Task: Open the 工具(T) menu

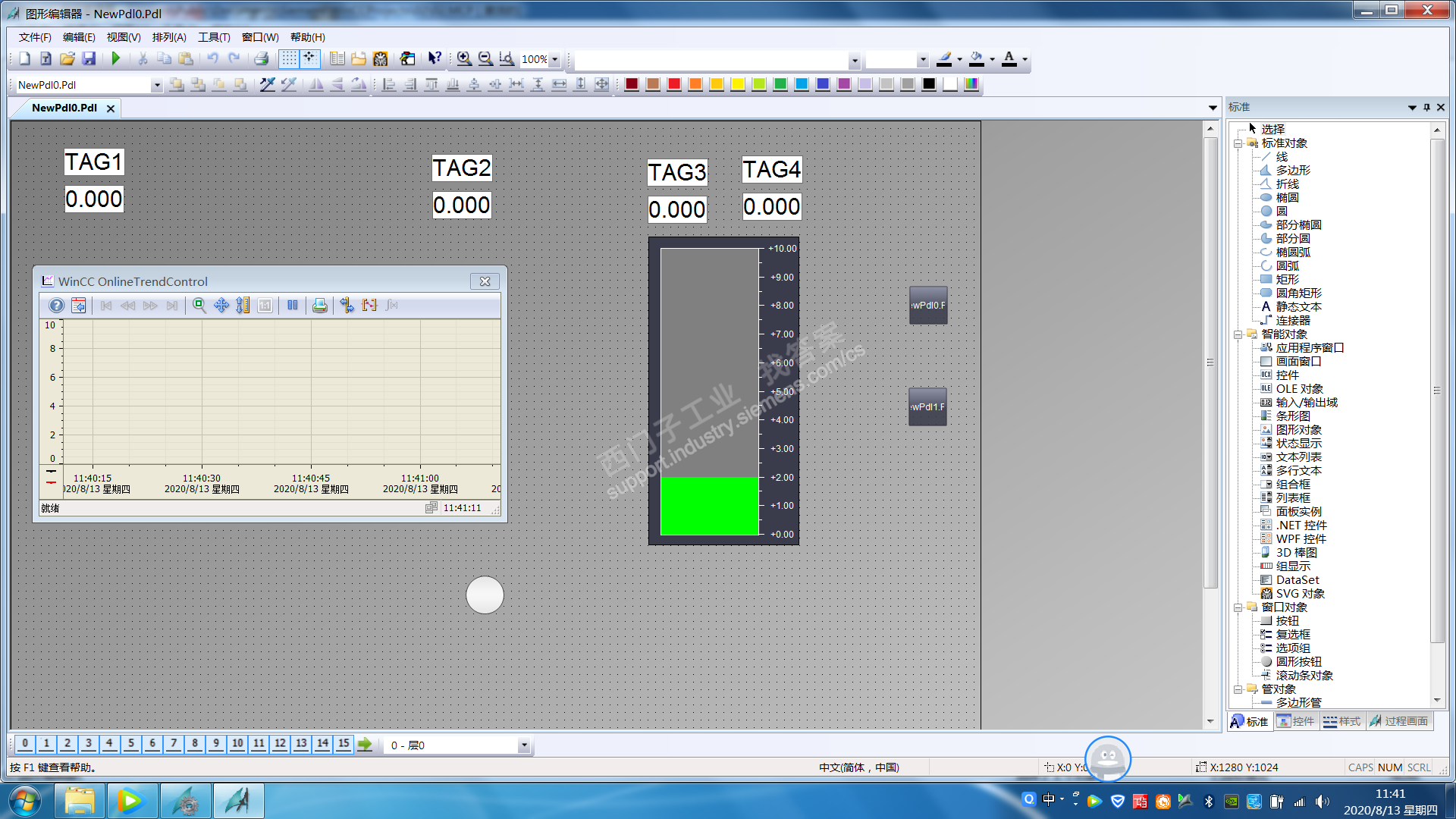Action: coord(214,37)
